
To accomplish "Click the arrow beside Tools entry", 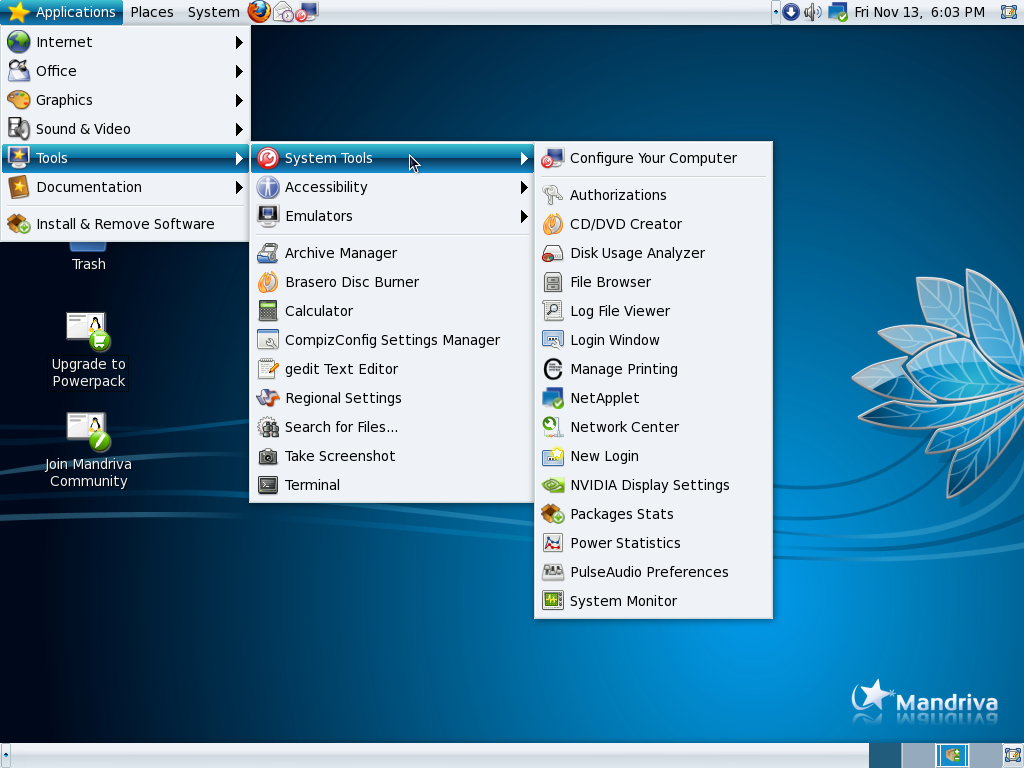I will coord(239,158).
